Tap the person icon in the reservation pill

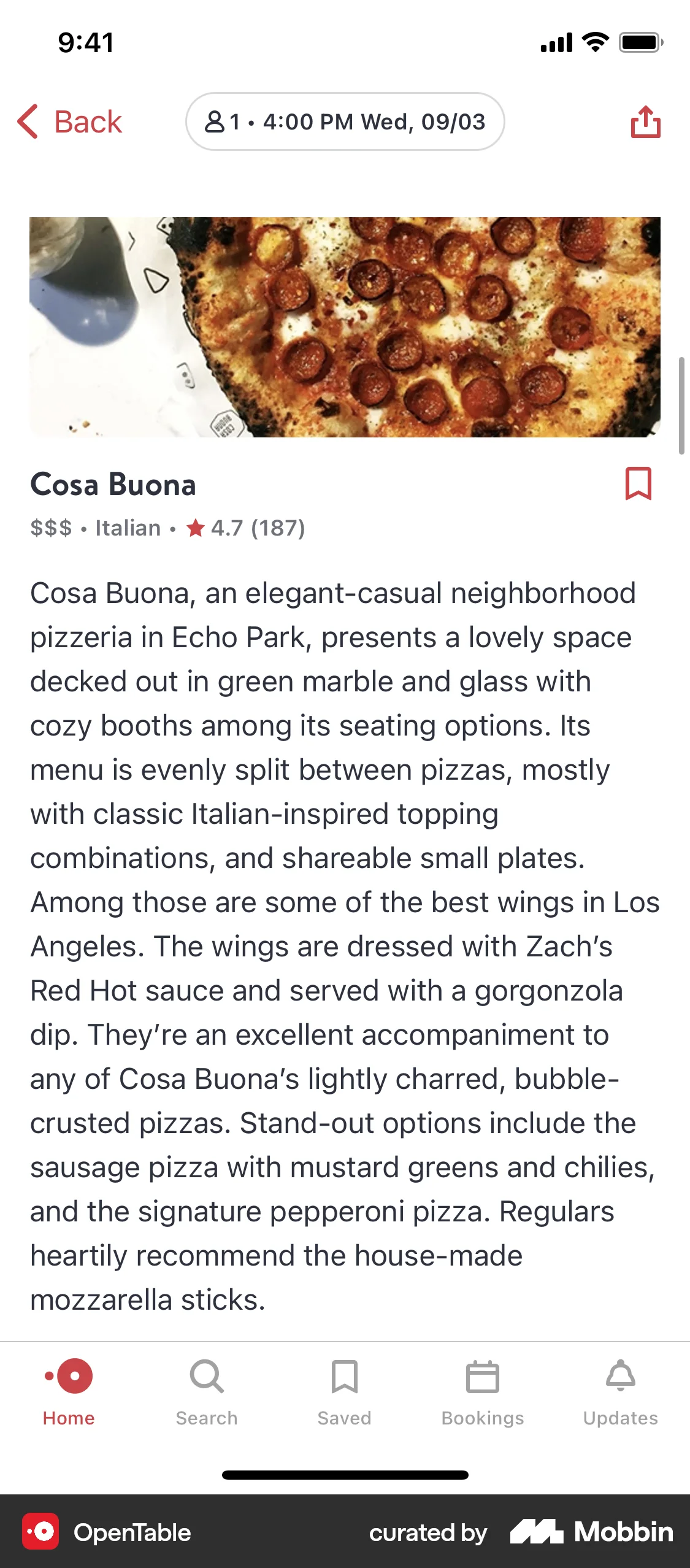coord(215,121)
